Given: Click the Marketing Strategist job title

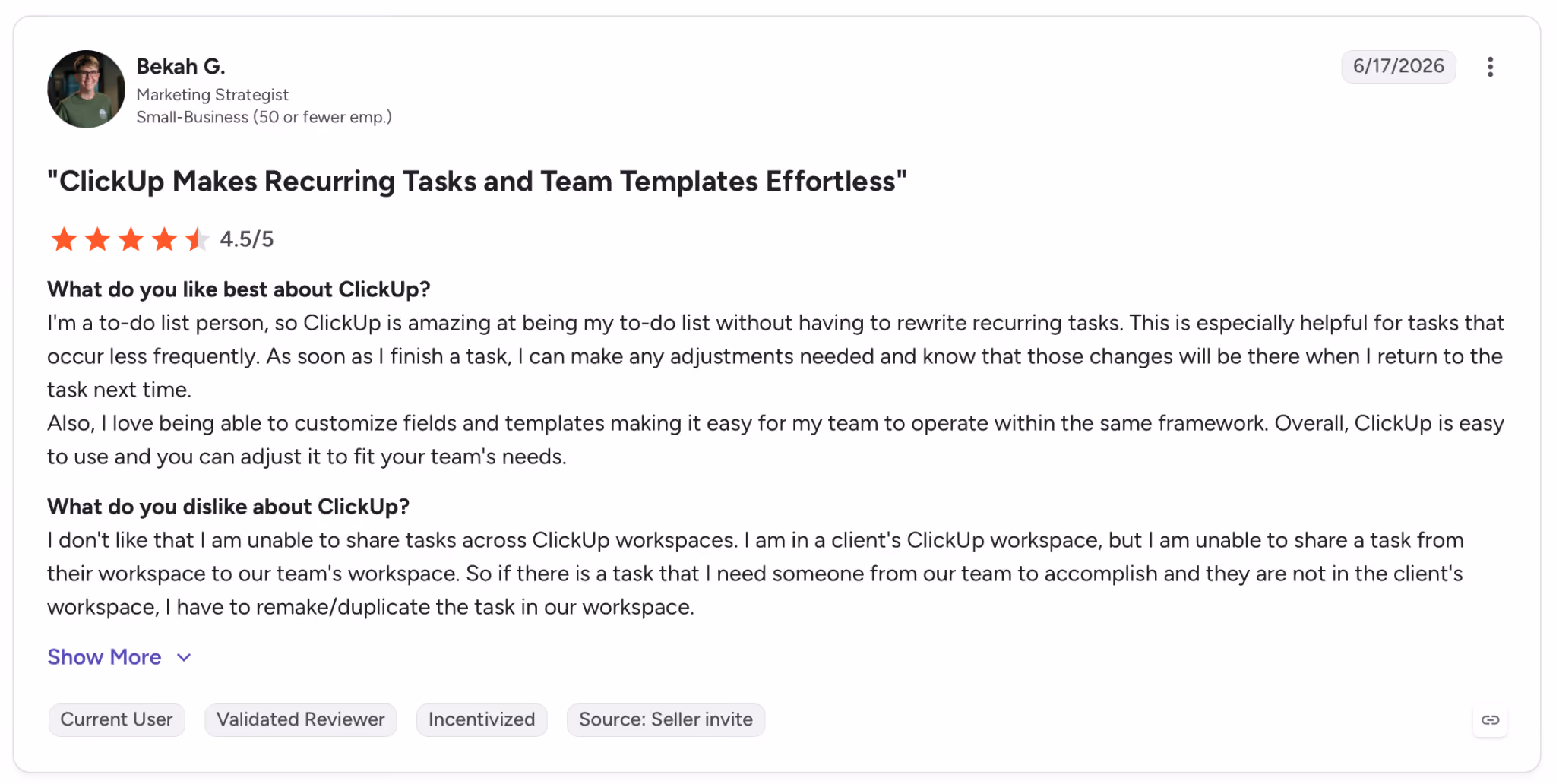Looking at the screenshot, I should 213,95.
